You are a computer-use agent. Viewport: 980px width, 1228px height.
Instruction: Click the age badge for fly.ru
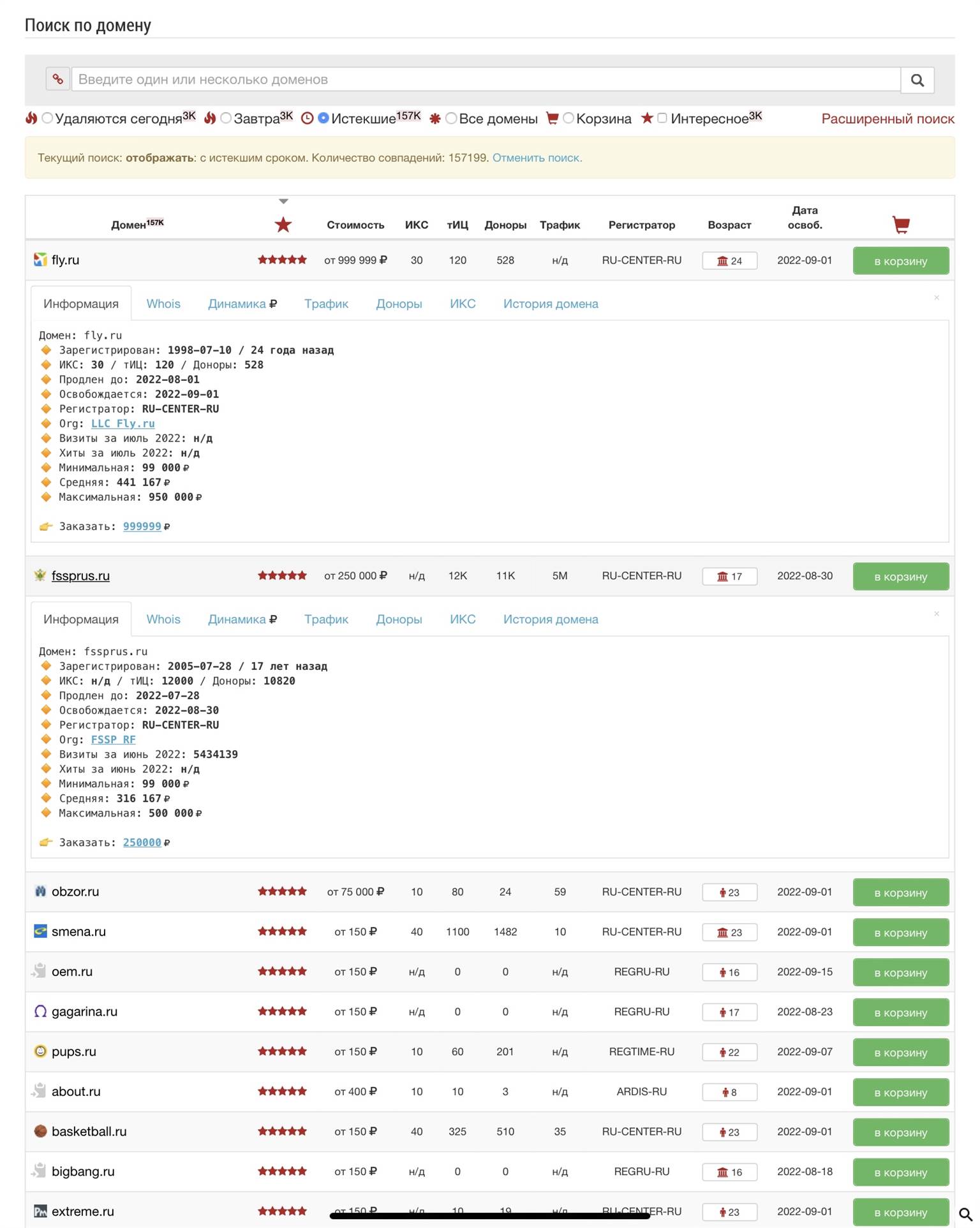(729, 261)
